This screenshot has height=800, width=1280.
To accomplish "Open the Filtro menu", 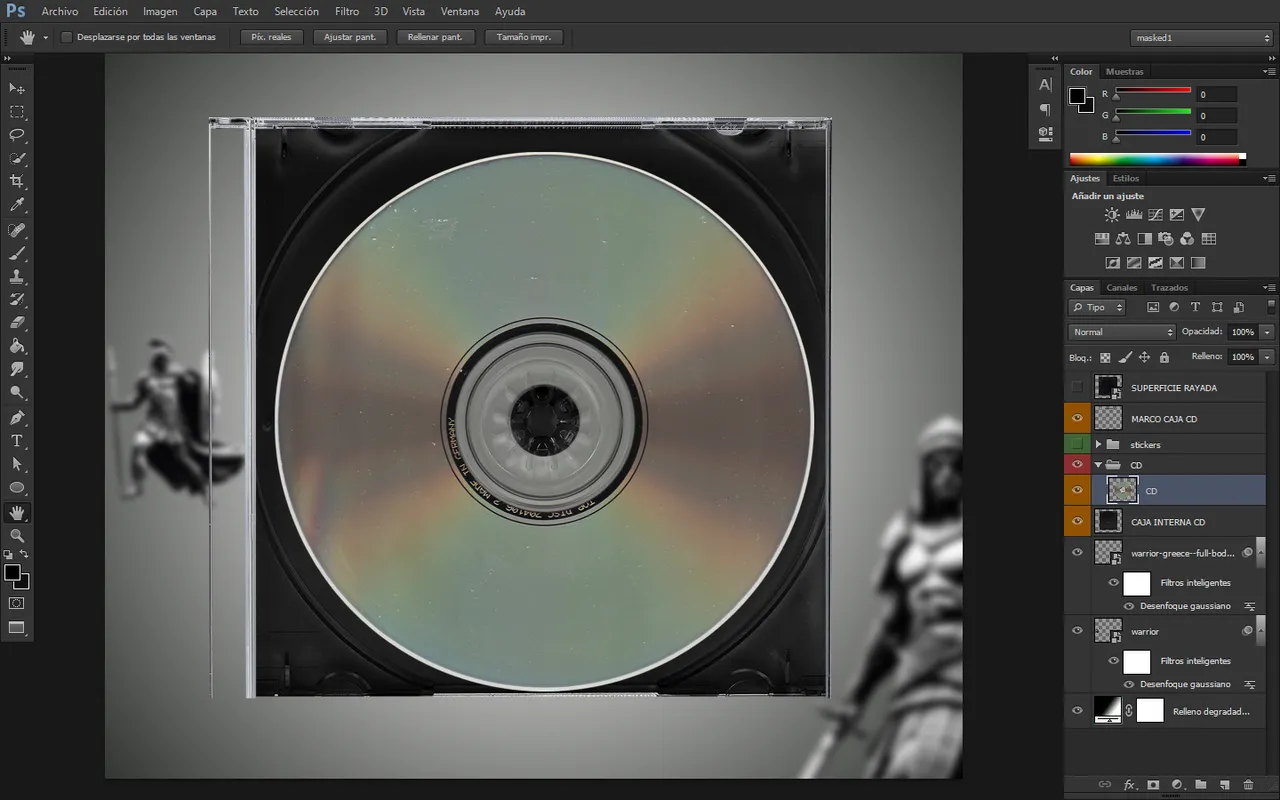I will (x=347, y=11).
